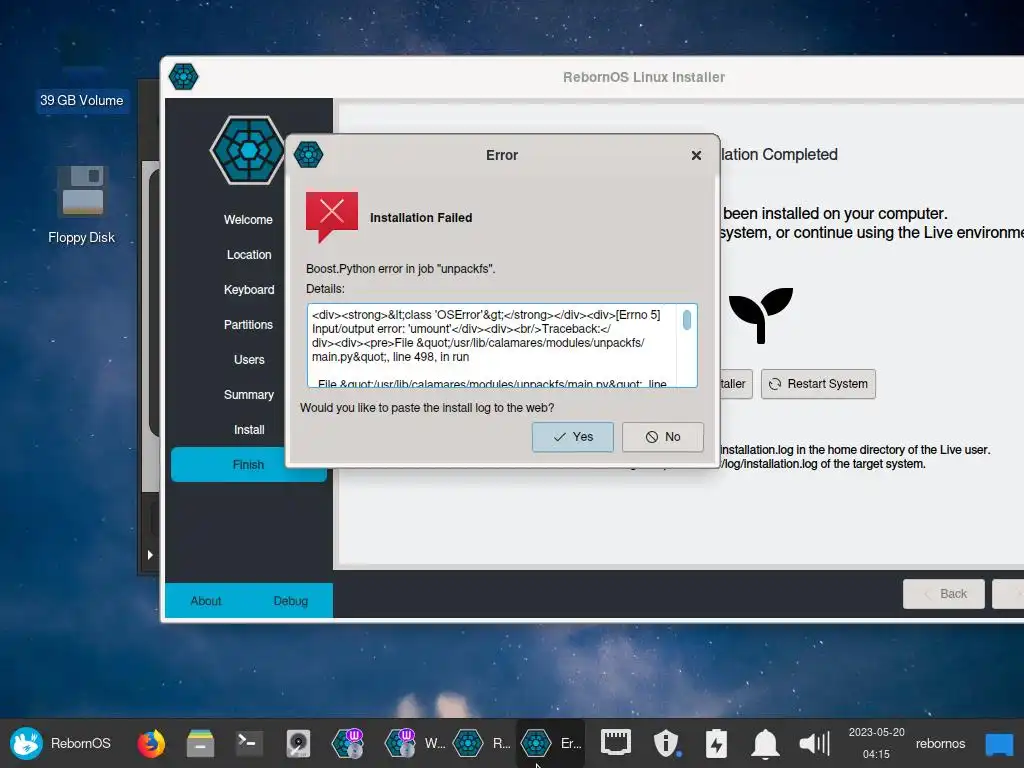This screenshot has height=768, width=1024.
Task: Click the small arrow on the left panel edge
Action: tap(150, 554)
